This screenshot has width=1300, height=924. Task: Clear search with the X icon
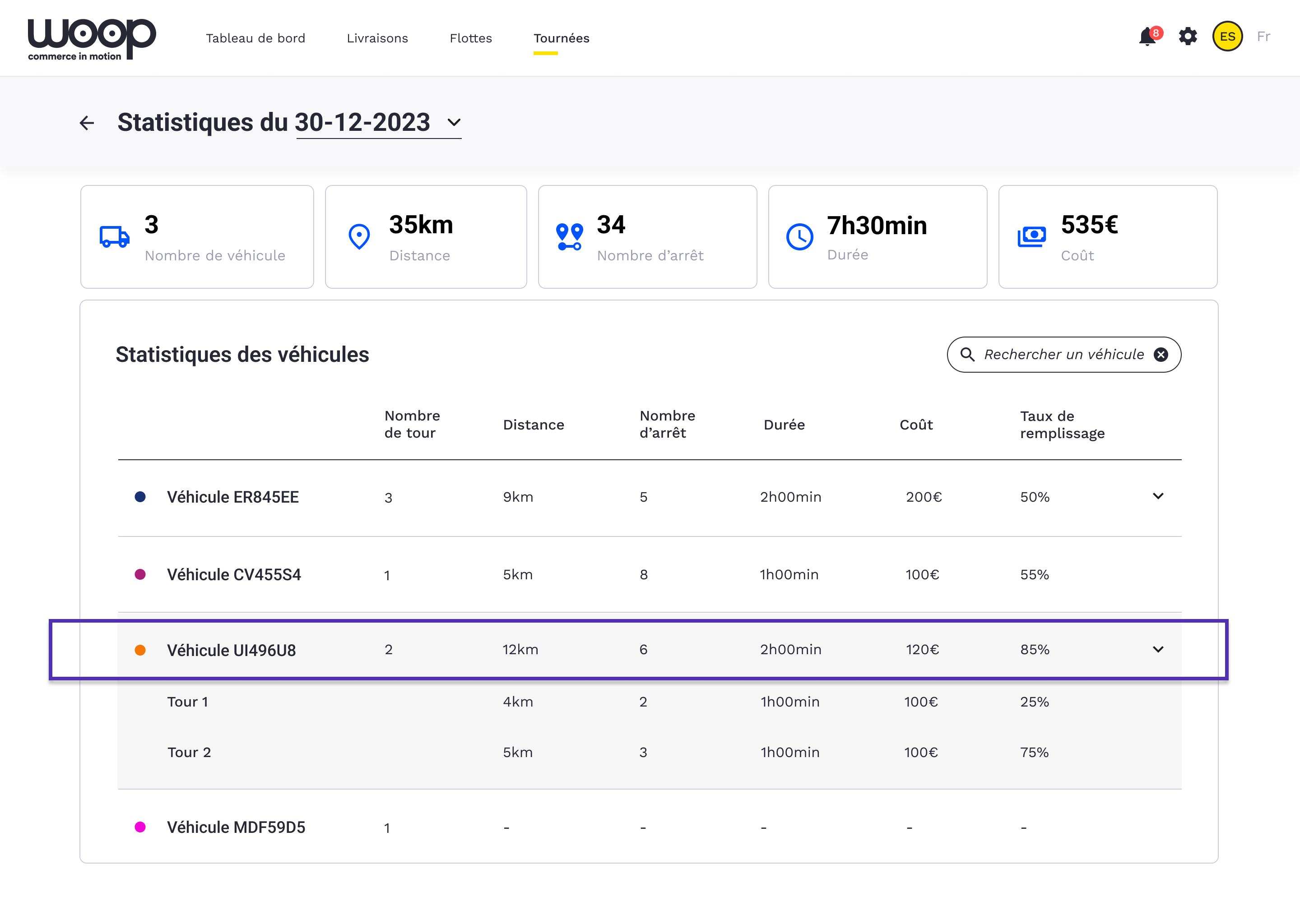tap(1161, 355)
